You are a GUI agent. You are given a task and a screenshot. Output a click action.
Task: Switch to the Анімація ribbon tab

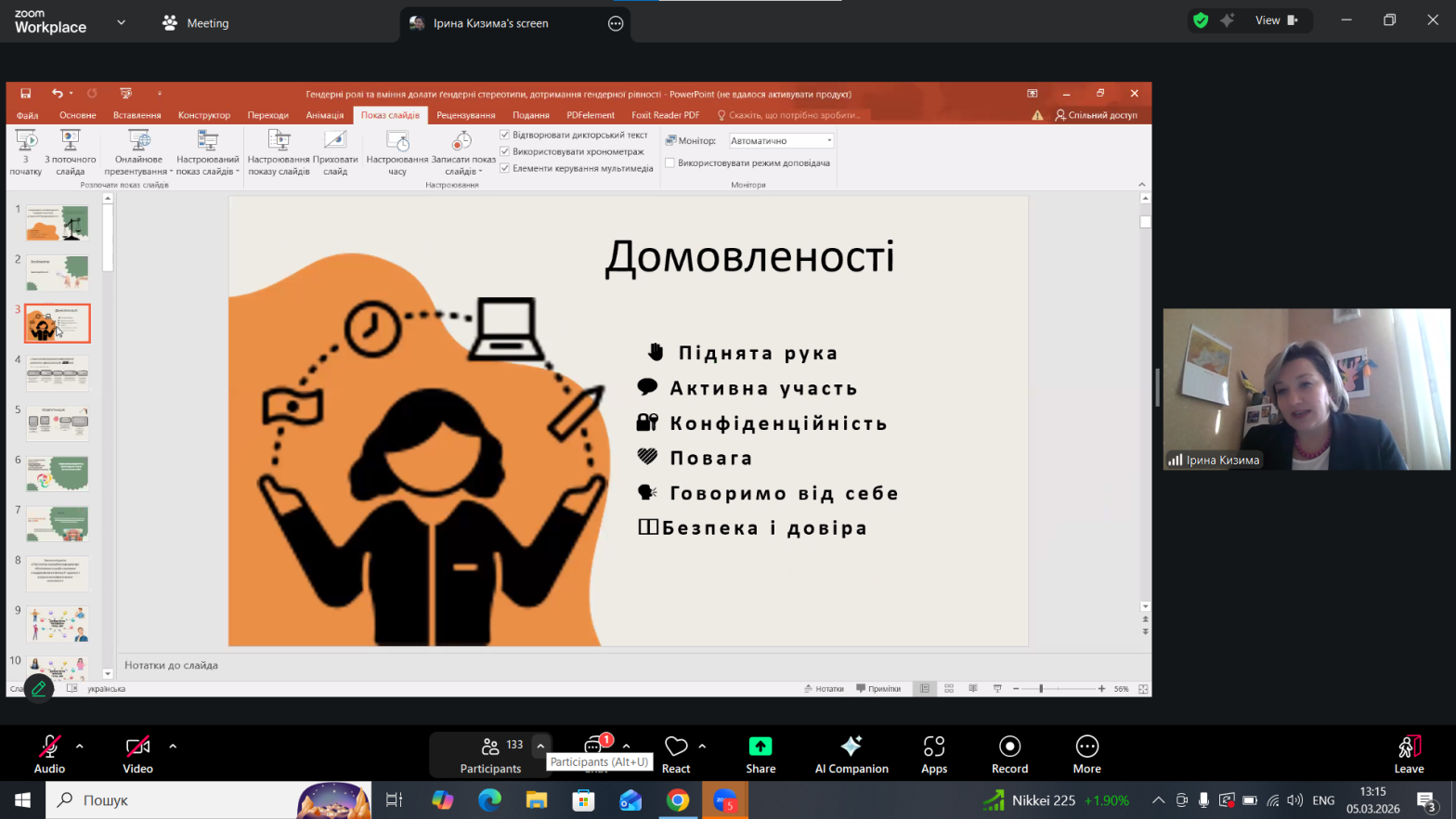point(325,115)
